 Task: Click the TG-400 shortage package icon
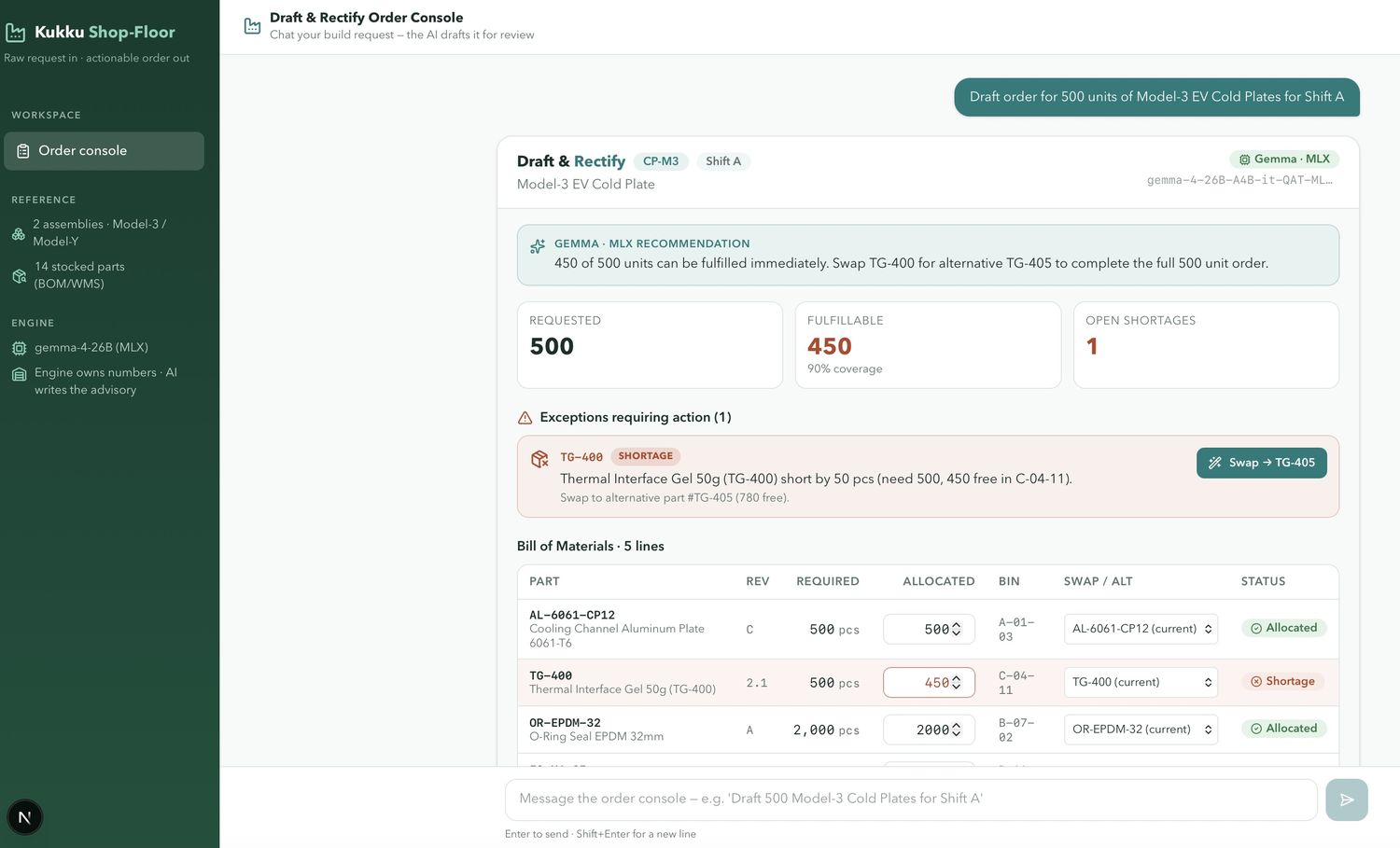point(539,458)
